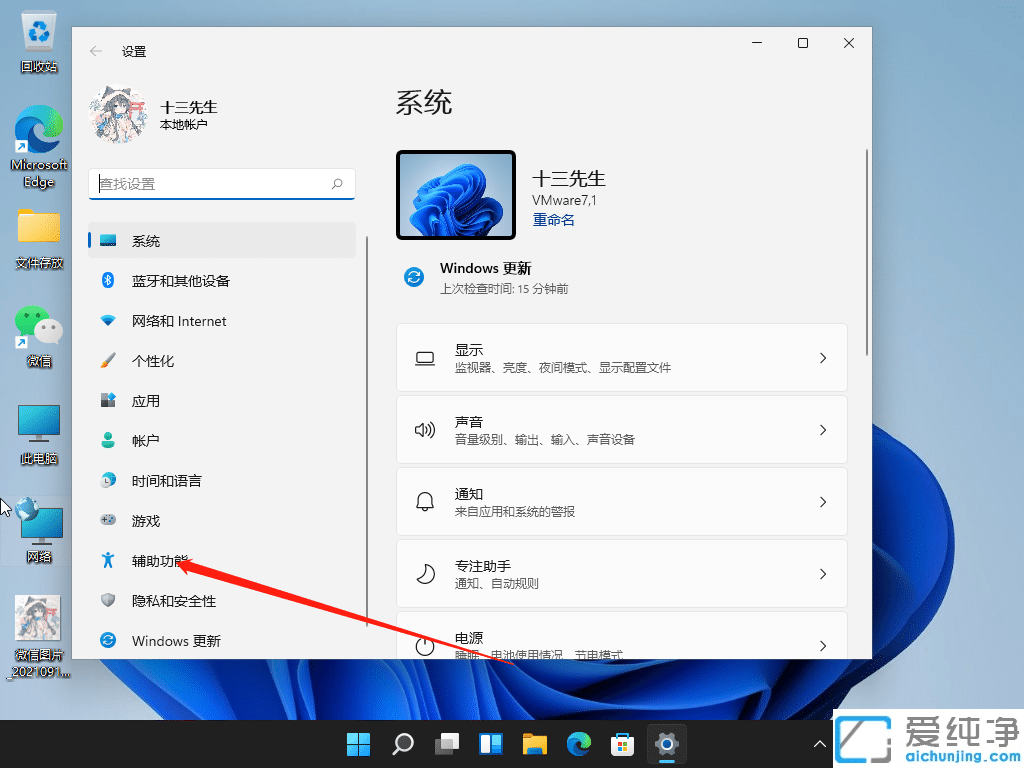Open 游戏 settings via the Xbox icon
1024x768 pixels.
tap(108, 520)
